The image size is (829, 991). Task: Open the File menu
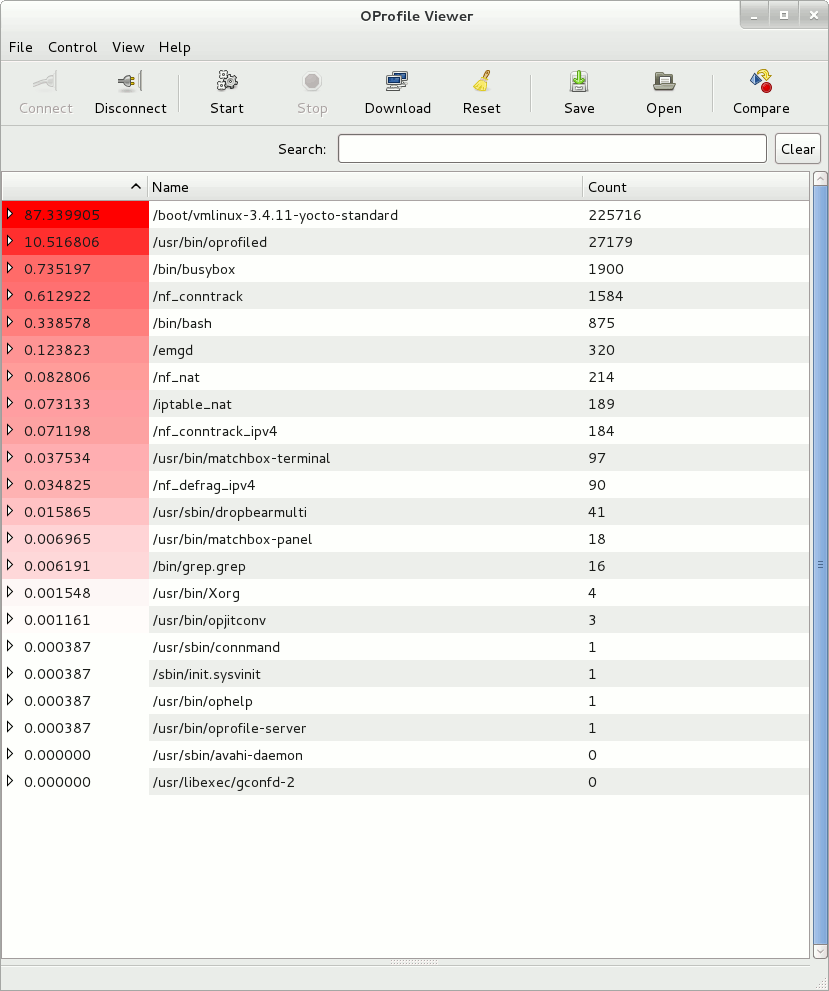[21, 47]
